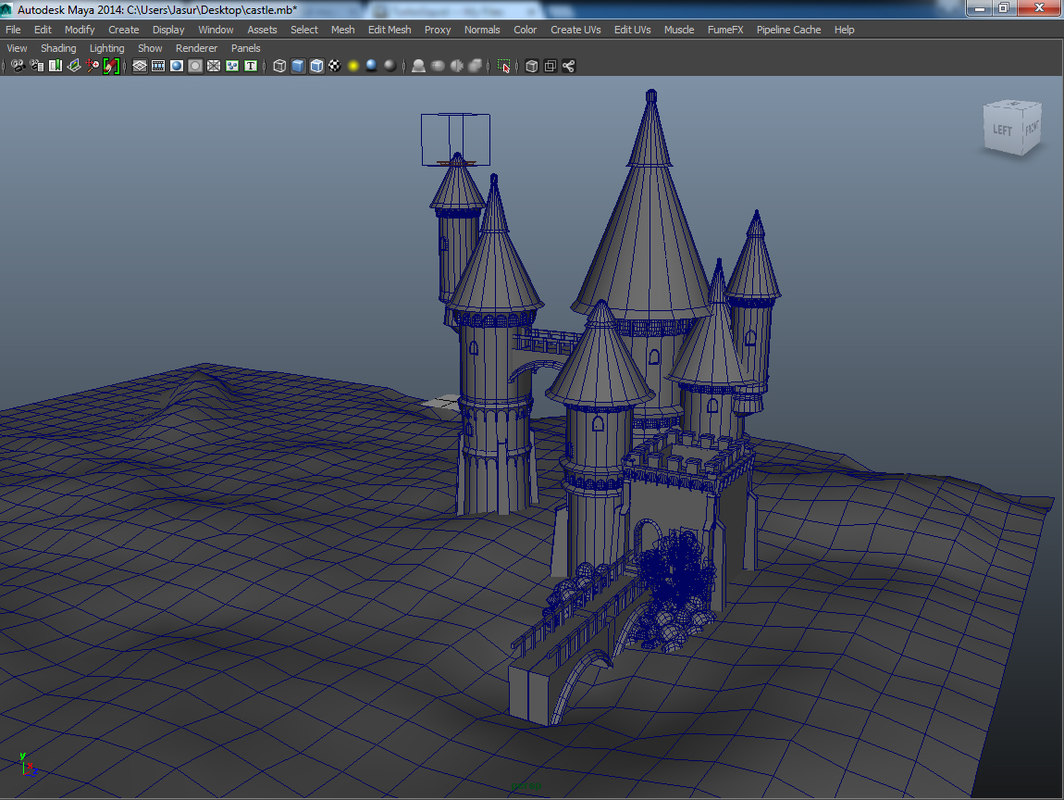Image resolution: width=1064 pixels, height=800 pixels.
Task: Open the Lighting menu
Action: click(107, 47)
